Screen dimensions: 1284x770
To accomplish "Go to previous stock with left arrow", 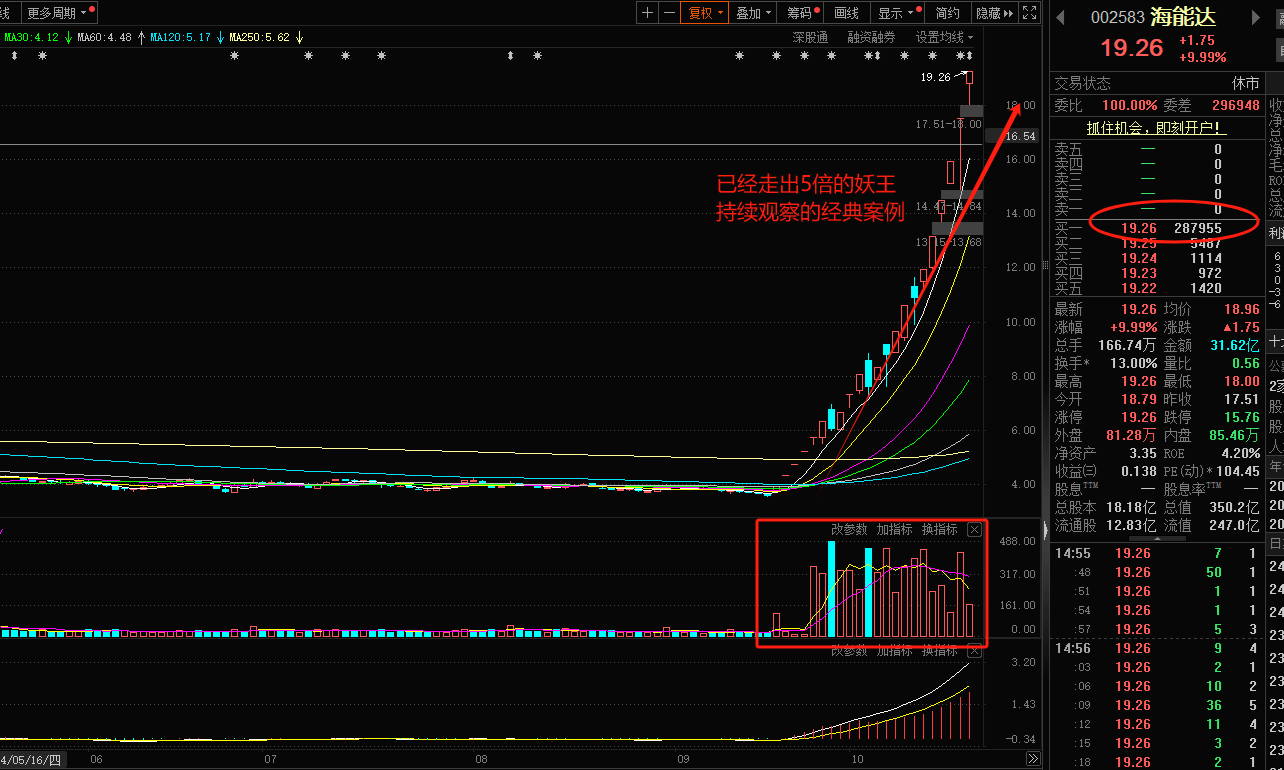I will (x=1061, y=17).
